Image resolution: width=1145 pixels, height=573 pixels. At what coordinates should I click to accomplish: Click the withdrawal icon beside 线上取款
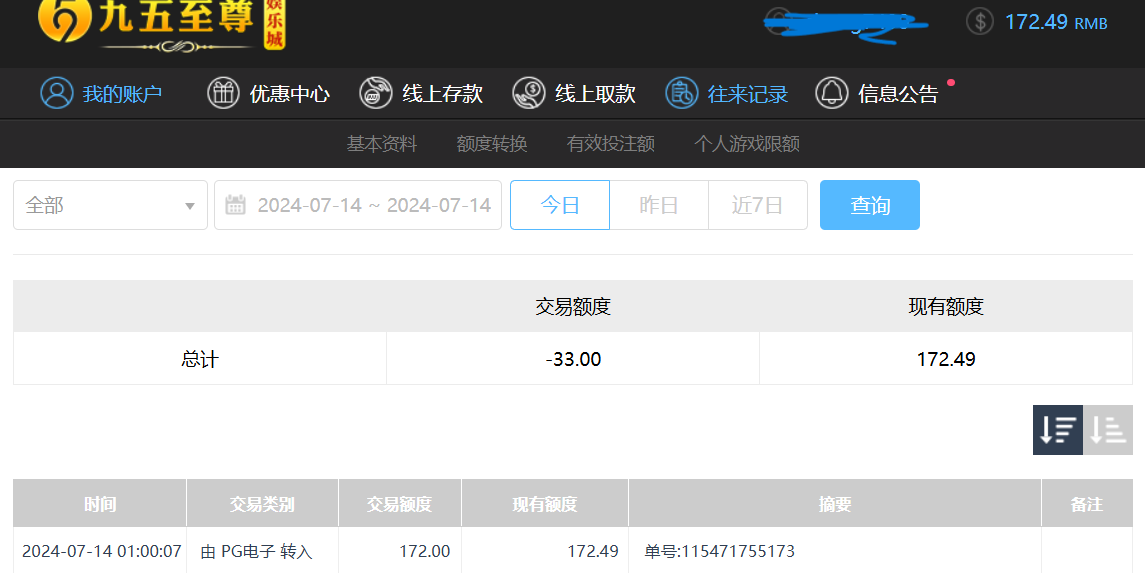pos(529,93)
